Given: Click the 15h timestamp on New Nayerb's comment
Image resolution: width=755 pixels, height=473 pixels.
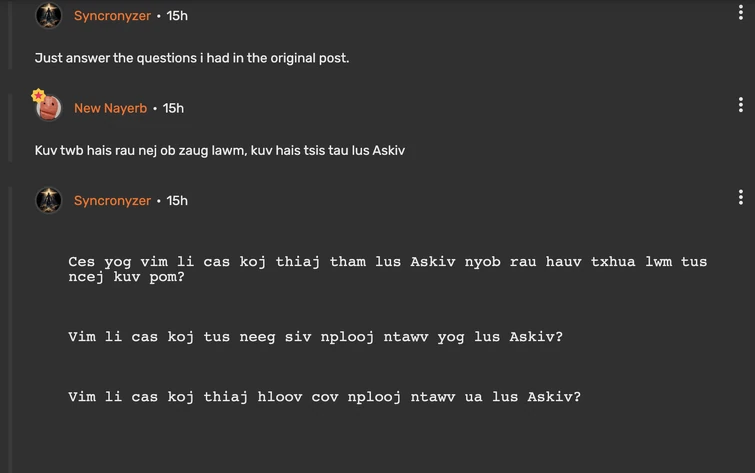Looking at the screenshot, I should (173, 108).
